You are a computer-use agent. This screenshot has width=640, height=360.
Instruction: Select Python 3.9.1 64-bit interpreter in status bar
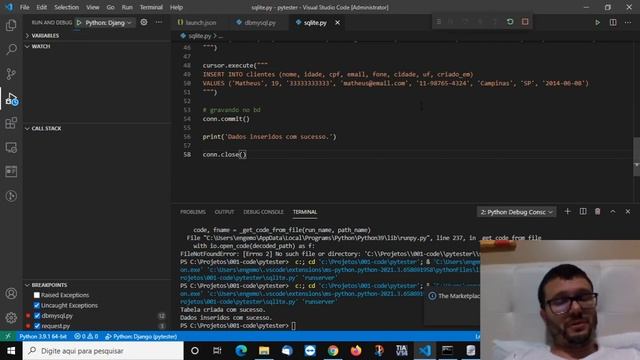[43, 336]
